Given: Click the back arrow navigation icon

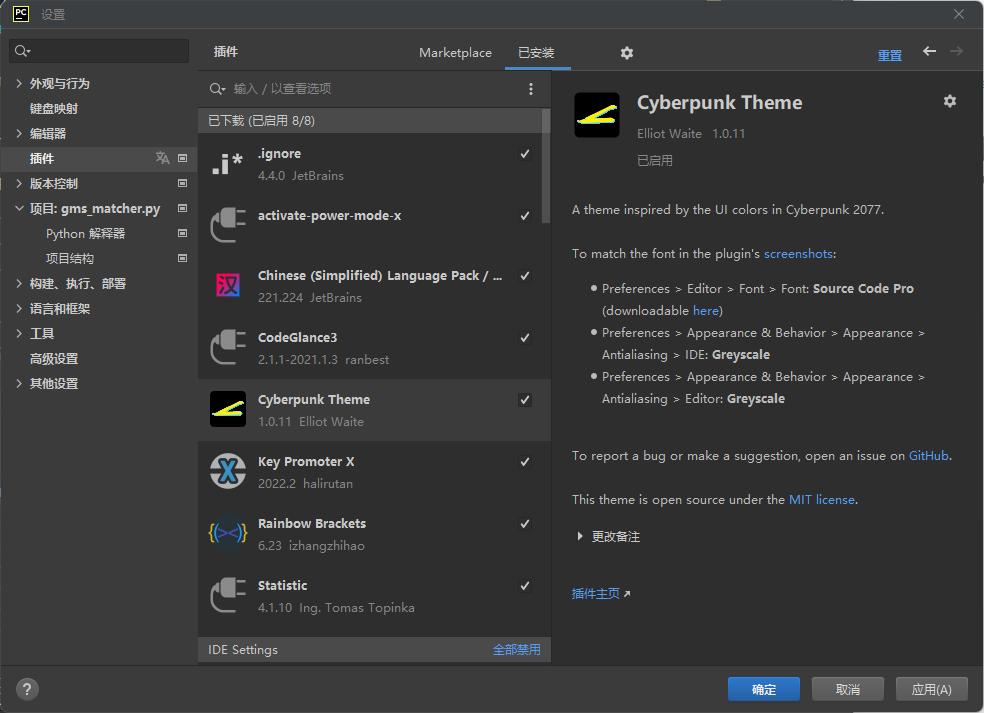Looking at the screenshot, I should [929, 51].
